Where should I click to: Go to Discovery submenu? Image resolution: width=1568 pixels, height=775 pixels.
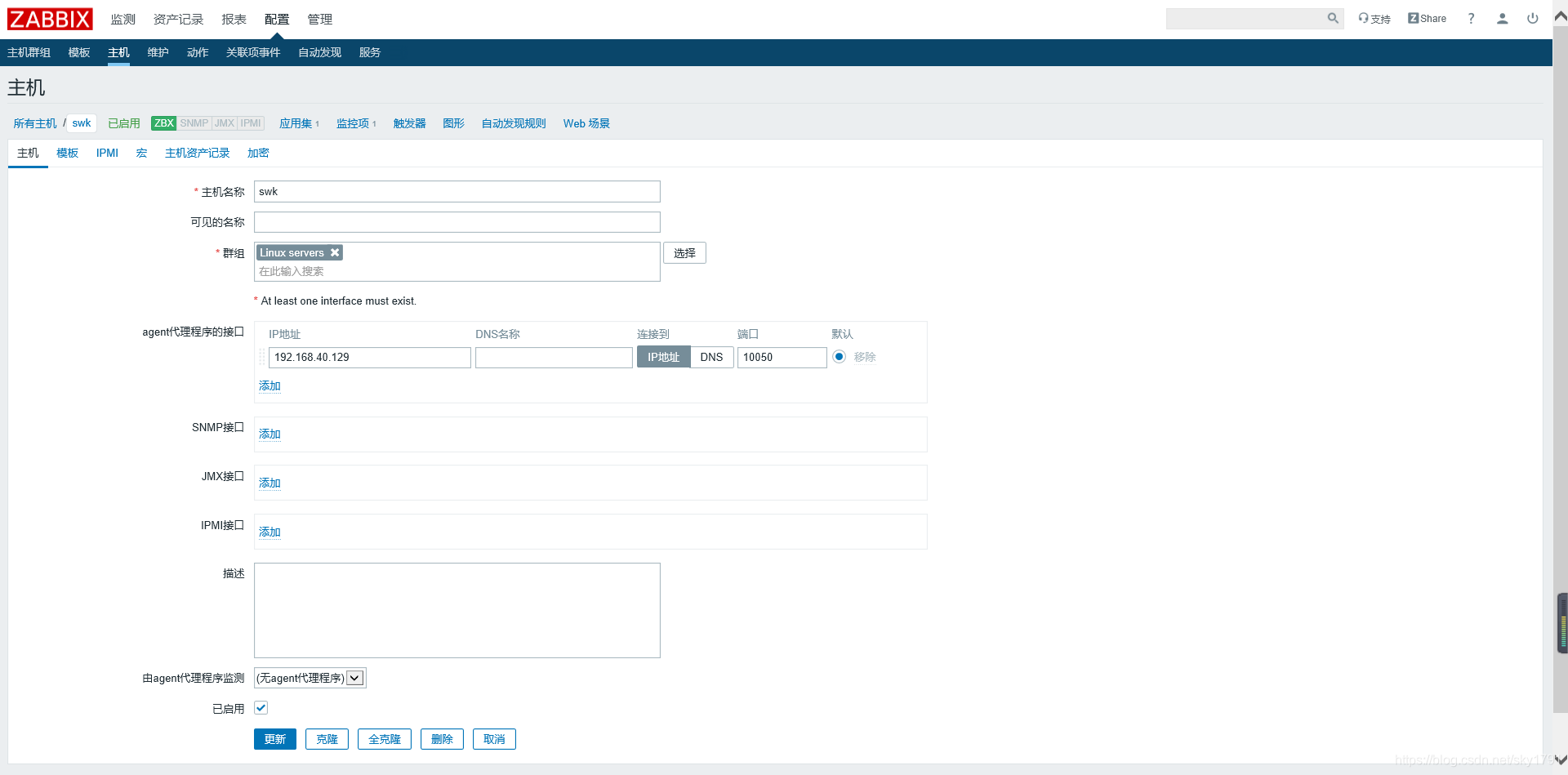tap(320, 52)
